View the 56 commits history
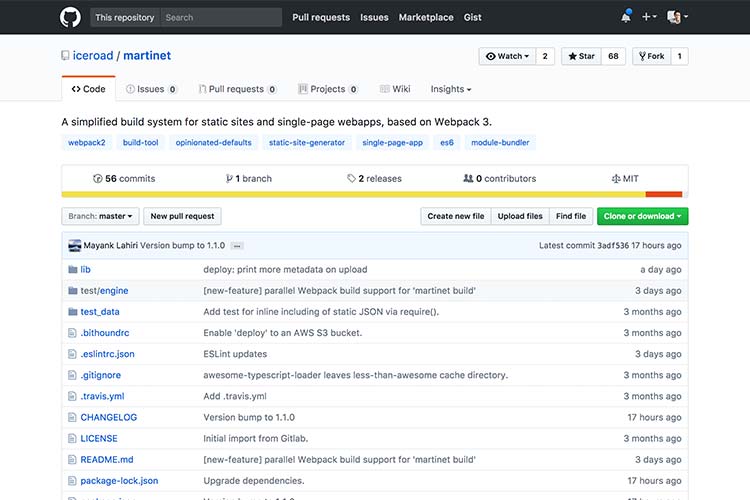Image resolution: width=750 pixels, height=500 pixels. 124,178
